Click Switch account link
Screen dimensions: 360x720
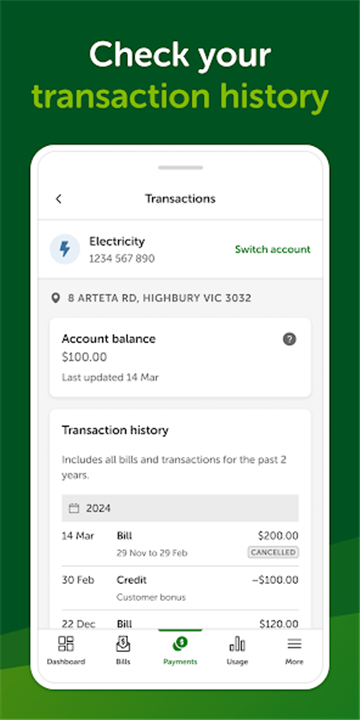click(x=273, y=249)
